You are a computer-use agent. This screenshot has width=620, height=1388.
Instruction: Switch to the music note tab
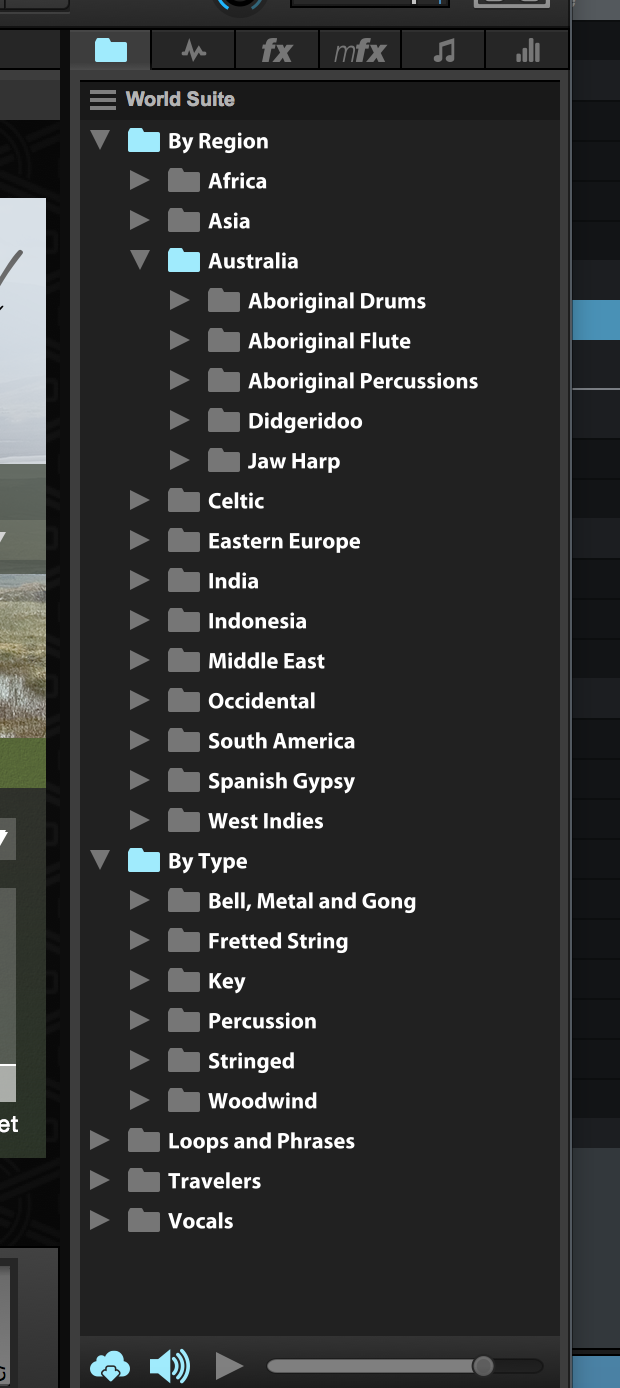(444, 50)
